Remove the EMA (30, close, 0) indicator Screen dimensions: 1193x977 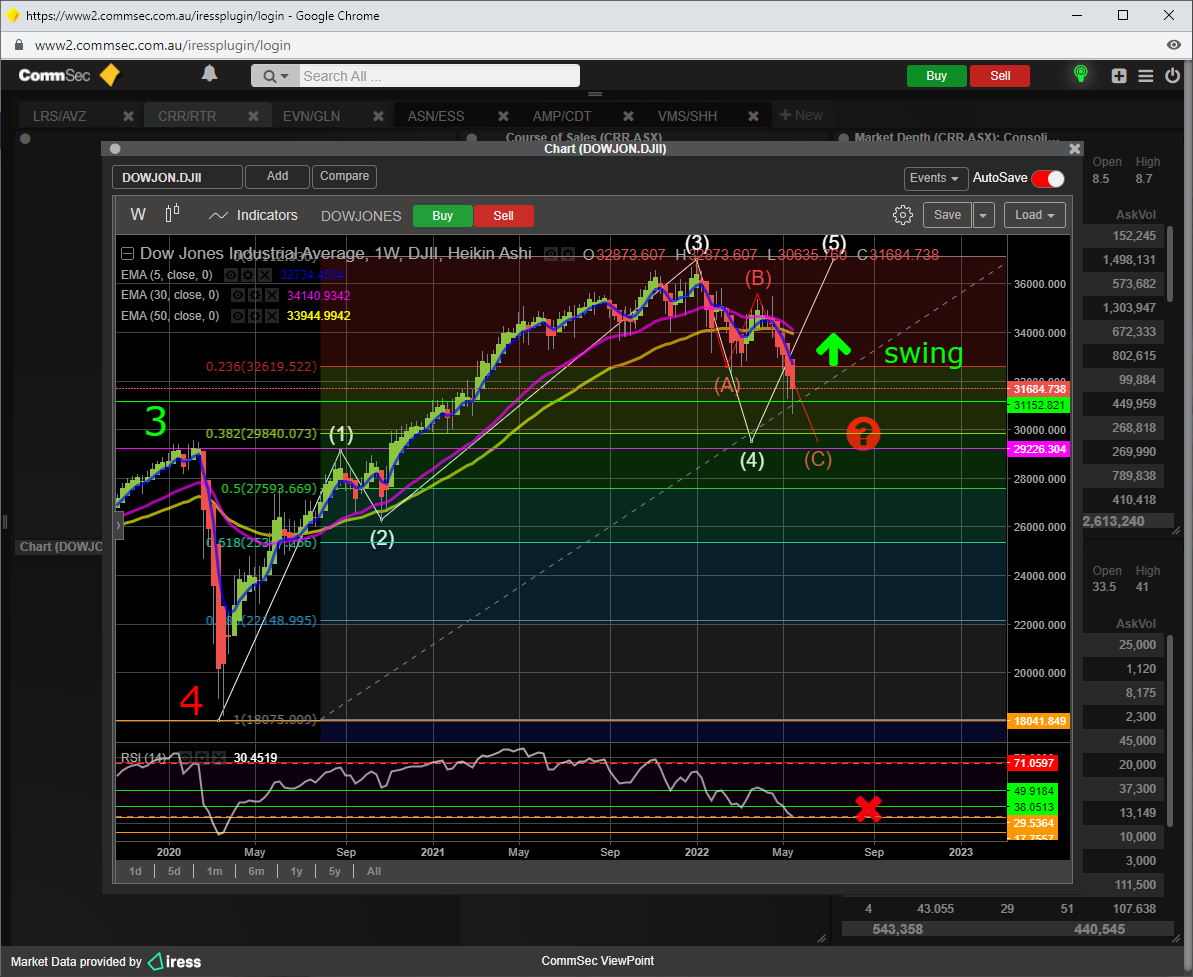coord(272,295)
